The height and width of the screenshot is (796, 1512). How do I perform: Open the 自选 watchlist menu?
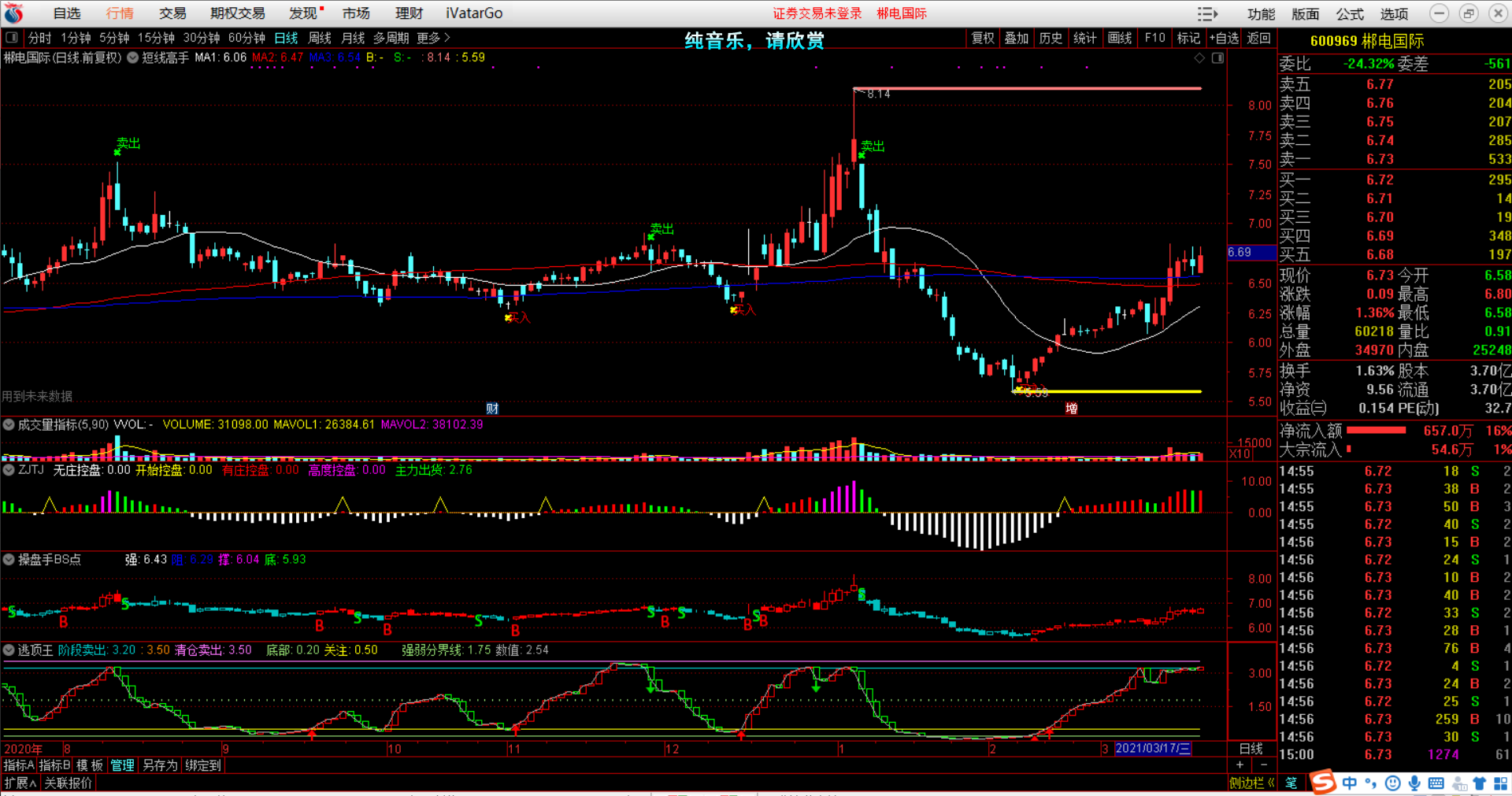click(x=67, y=13)
